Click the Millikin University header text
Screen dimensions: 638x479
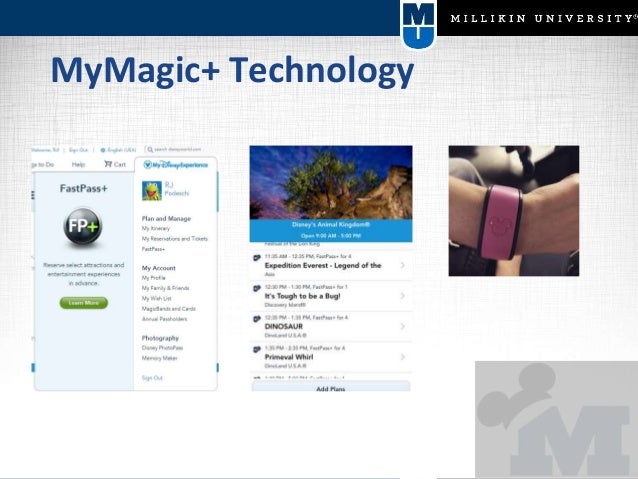543,18
